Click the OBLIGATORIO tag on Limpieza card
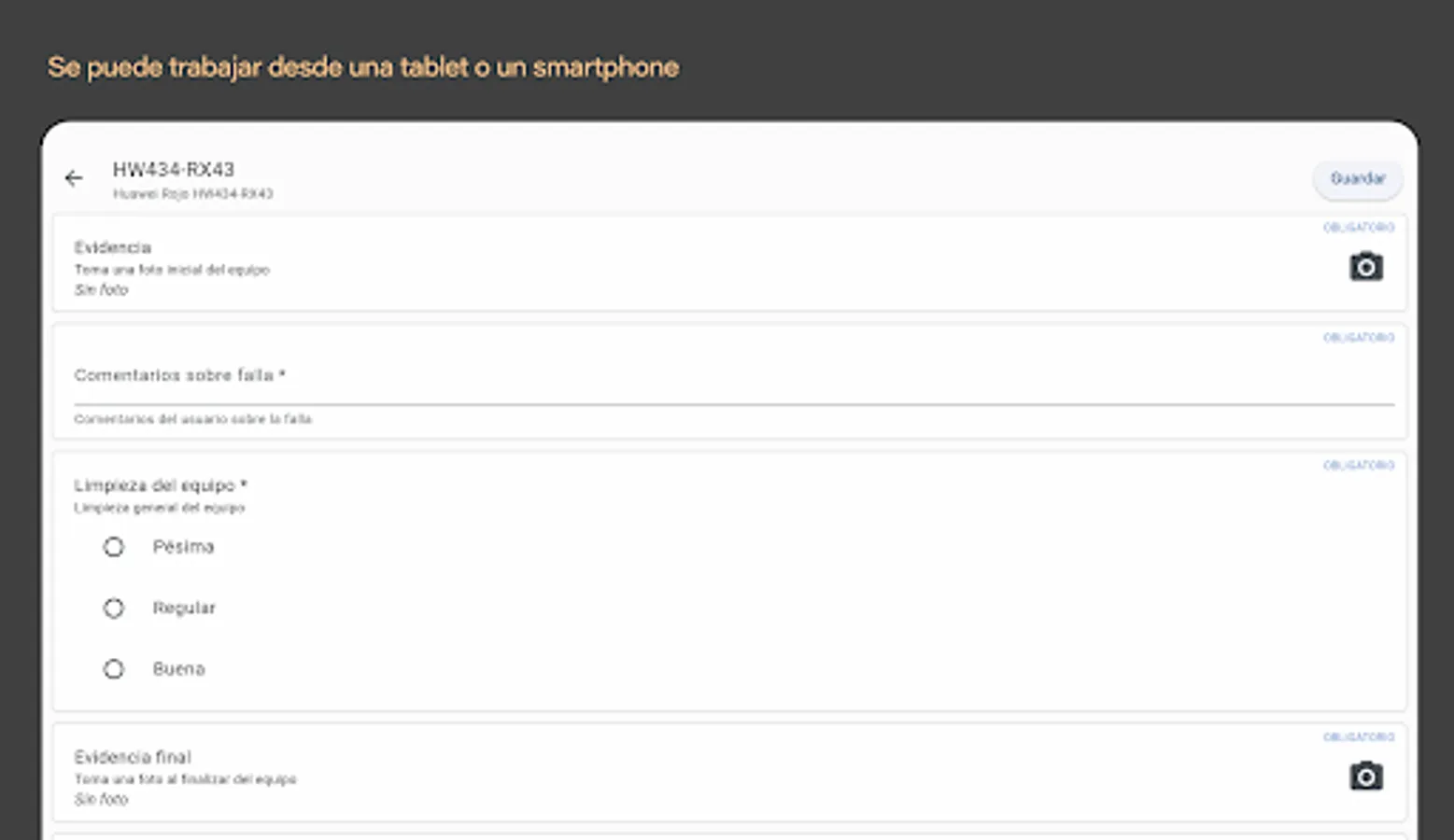The image size is (1454, 840). click(x=1359, y=465)
